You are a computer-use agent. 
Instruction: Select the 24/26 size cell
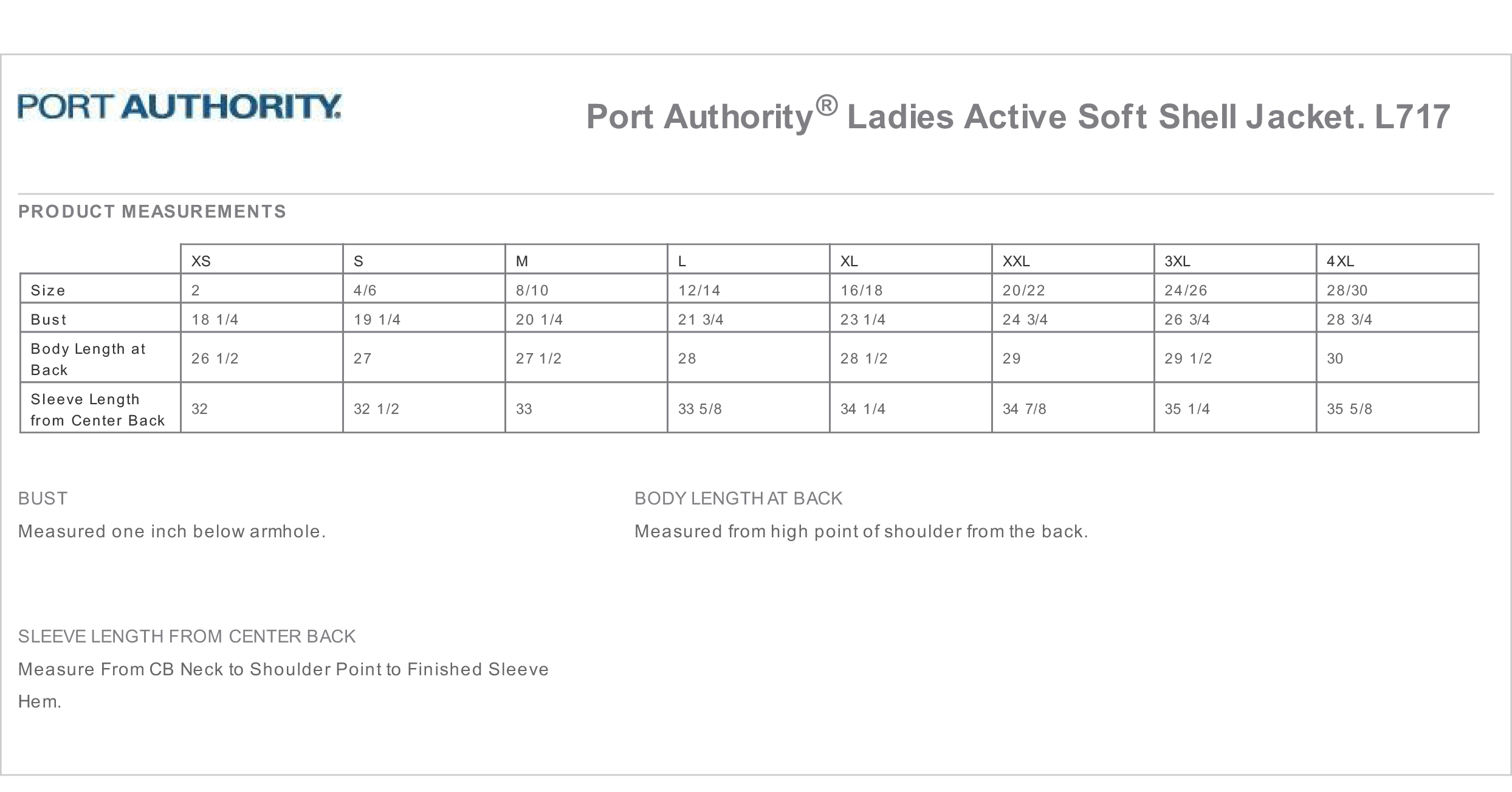(x=1186, y=291)
